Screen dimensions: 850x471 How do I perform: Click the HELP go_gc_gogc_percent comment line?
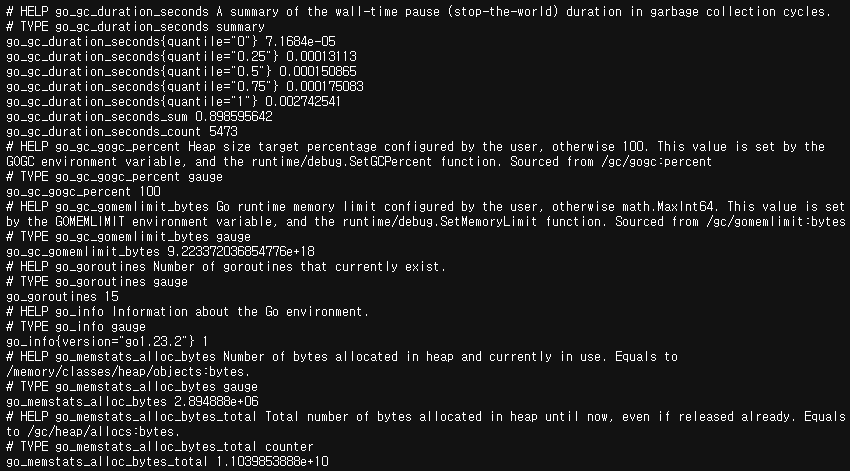[x=415, y=154]
